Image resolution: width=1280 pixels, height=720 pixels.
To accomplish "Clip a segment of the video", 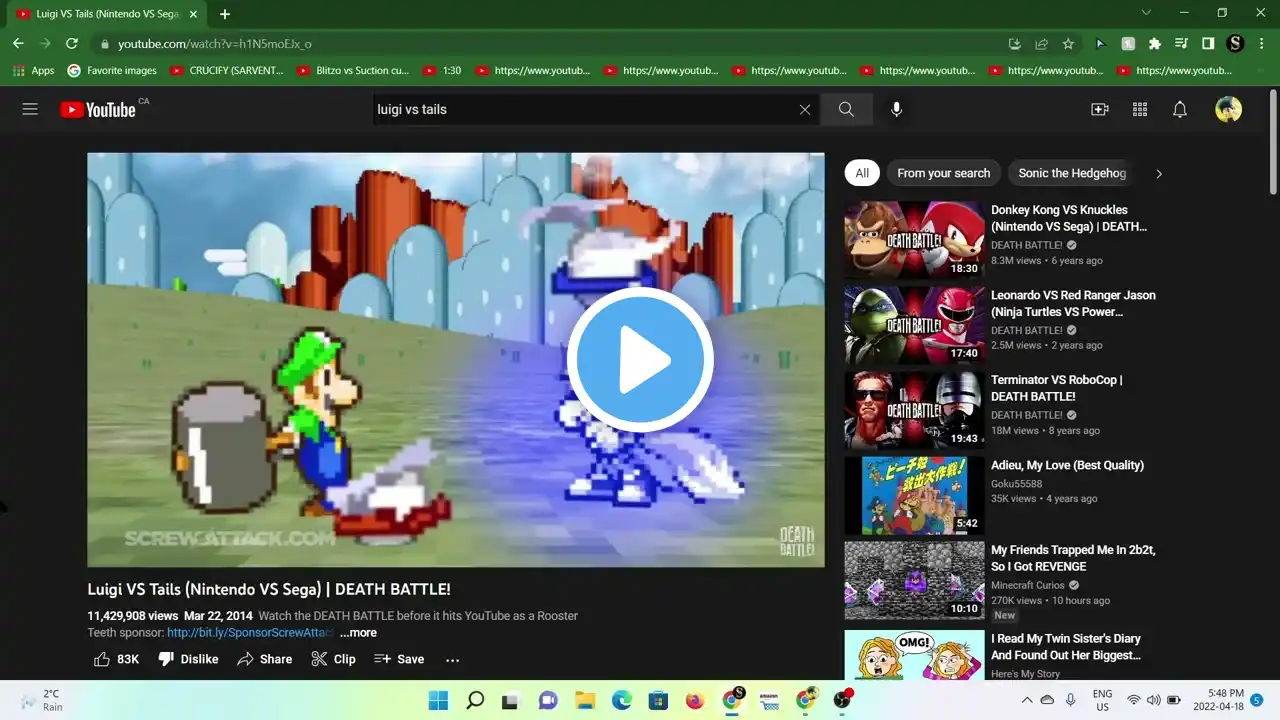I will (x=333, y=659).
